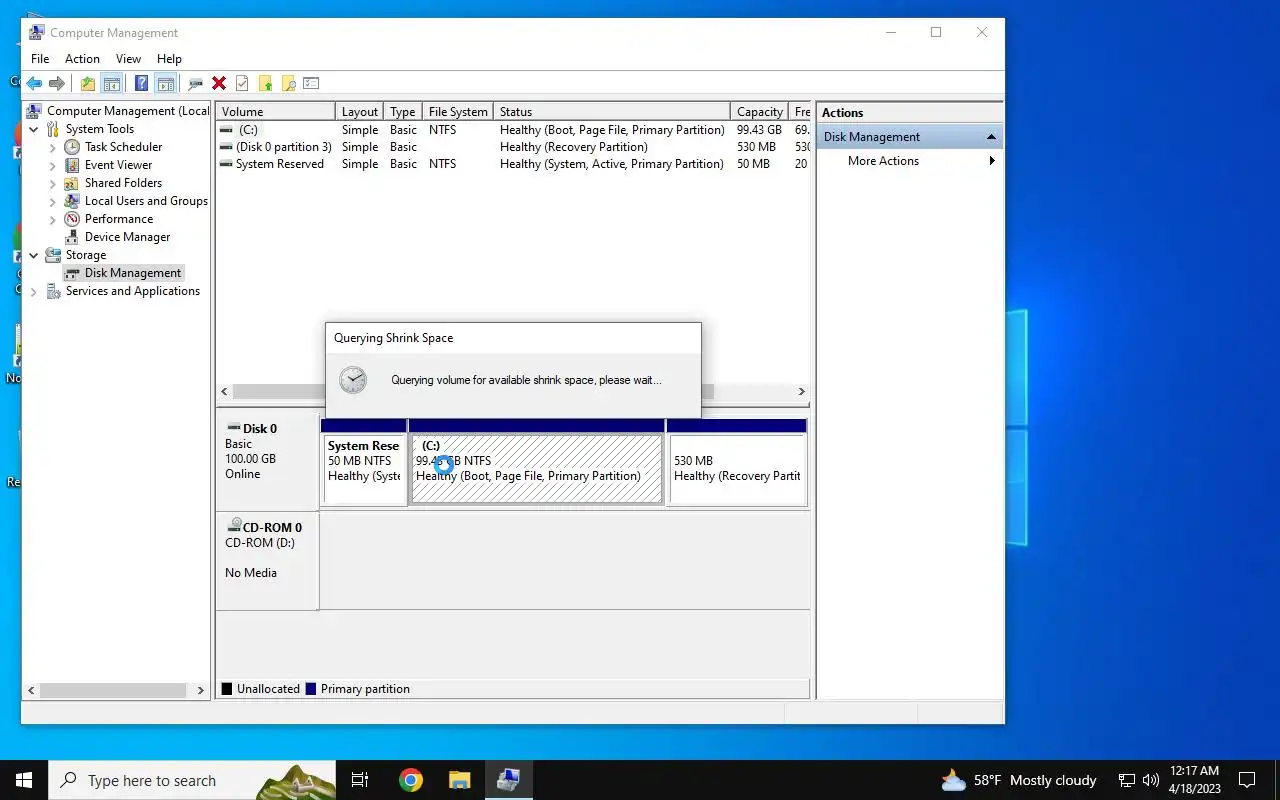The image size is (1280, 800).
Task: Open the Action menu
Action: pyautogui.click(x=82, y=59)
